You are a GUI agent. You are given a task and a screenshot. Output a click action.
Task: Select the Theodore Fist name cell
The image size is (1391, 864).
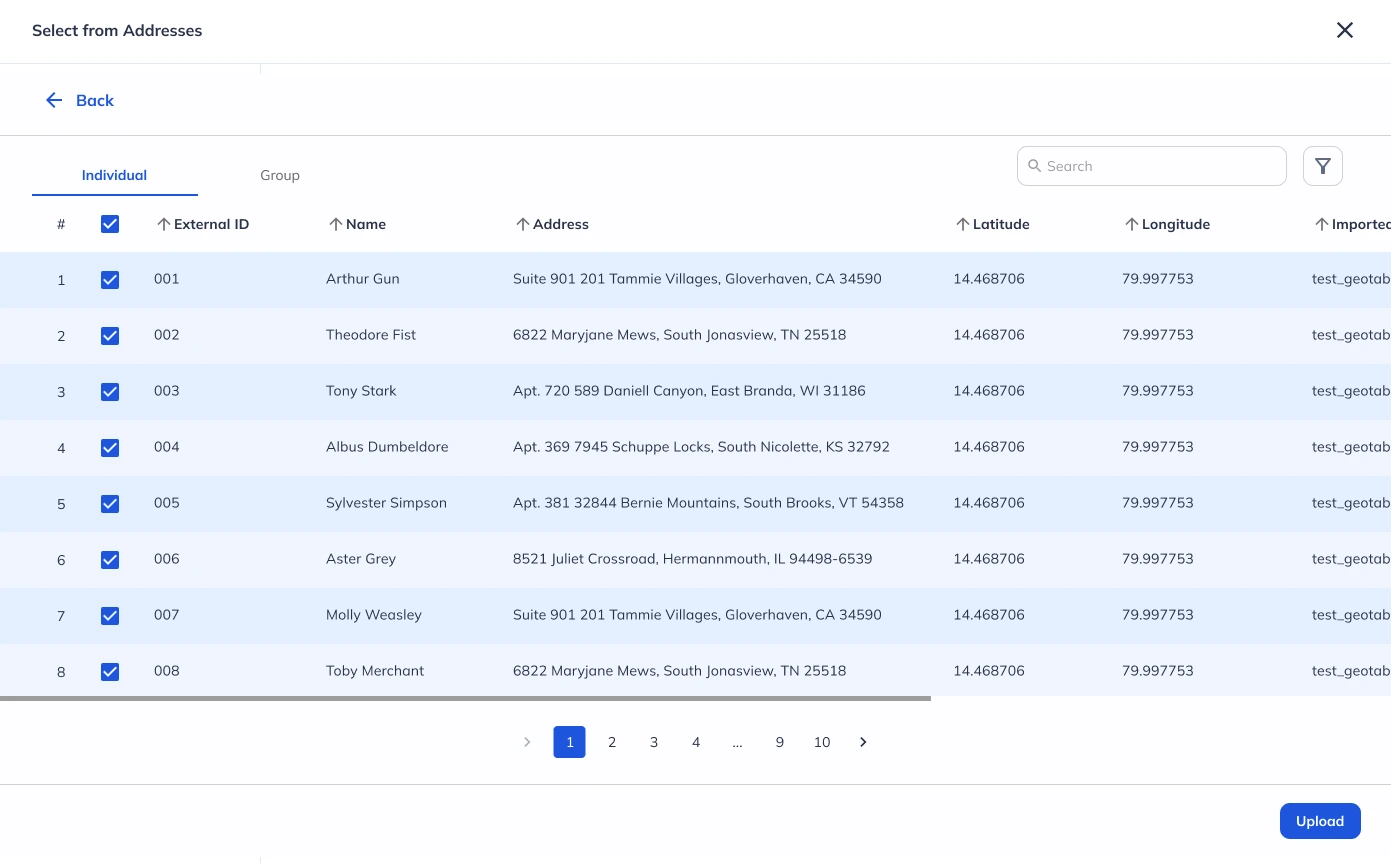(x=371, y=335)
